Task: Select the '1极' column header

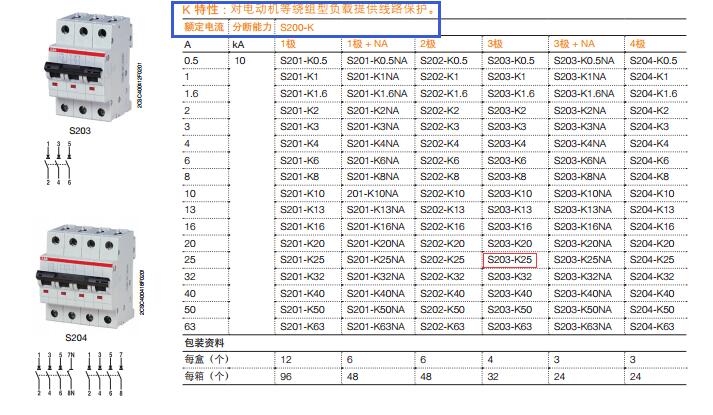Action: point(288,44)
